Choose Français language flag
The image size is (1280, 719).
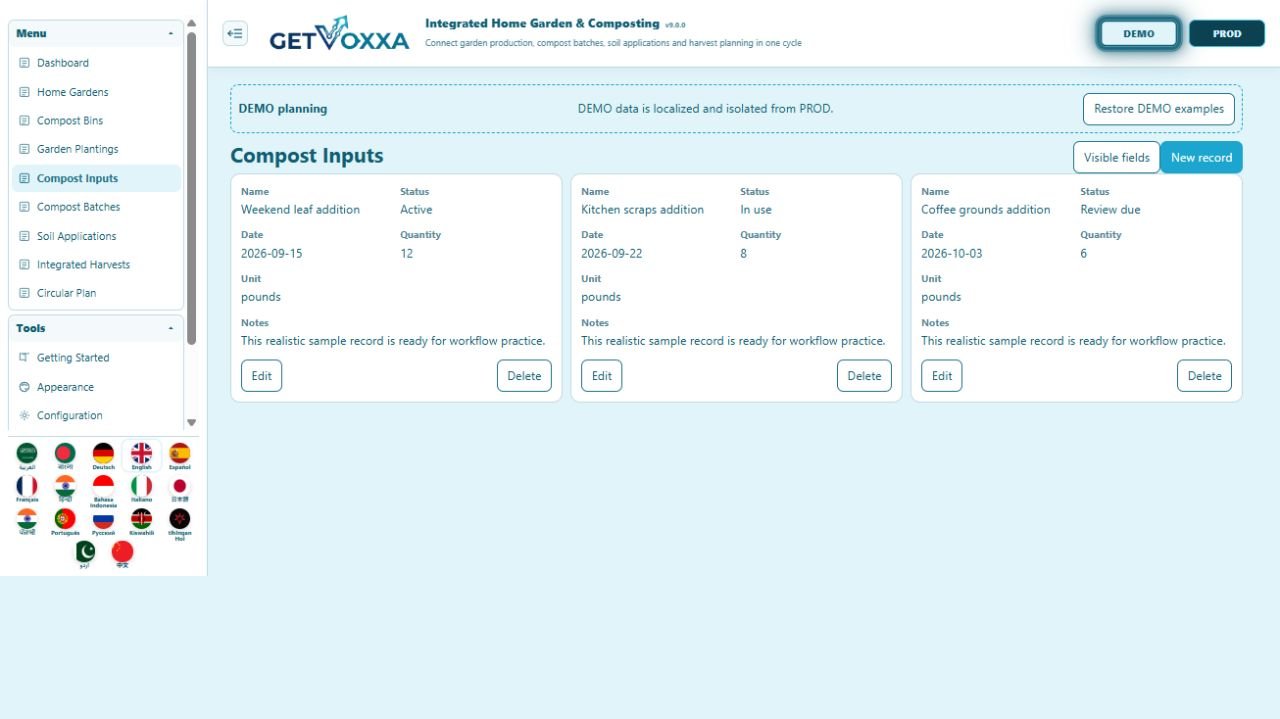pyautogui.click(x=27, y=488)
